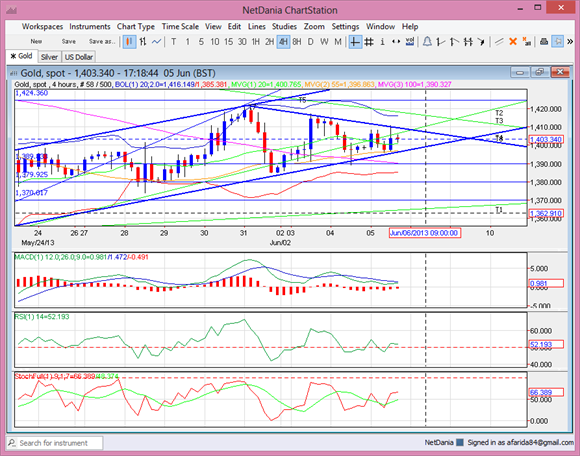
Task: Click the Save button
Action: coord(68,41)
